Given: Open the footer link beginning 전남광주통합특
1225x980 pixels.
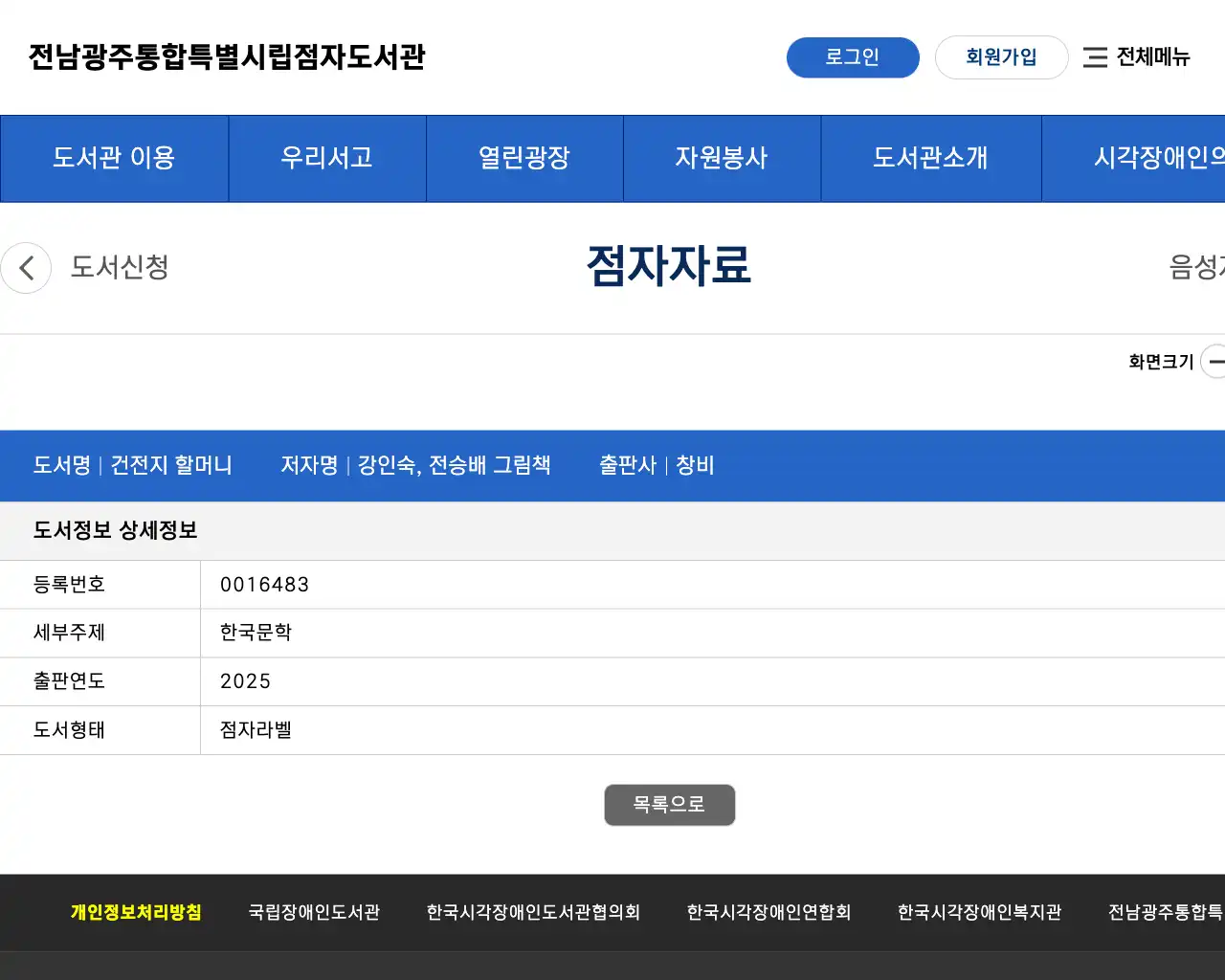Looking at the screenshot, I should click(1166, 912).
